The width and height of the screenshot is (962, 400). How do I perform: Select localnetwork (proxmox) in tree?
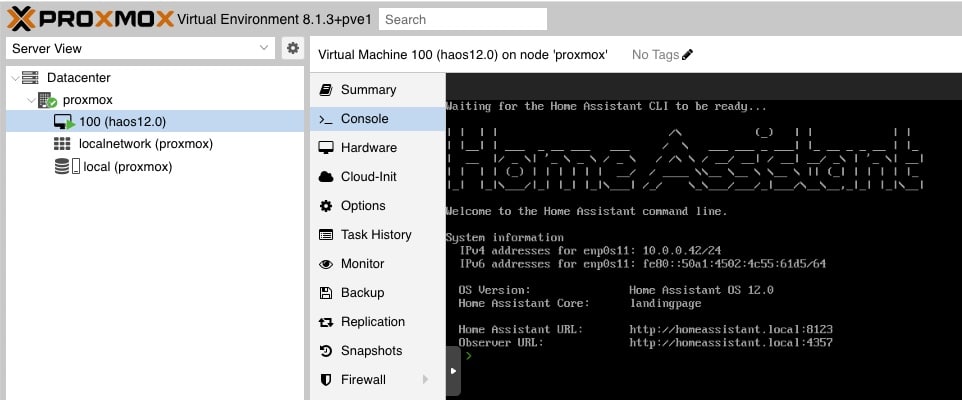pyautogui.click(x=145, y=144)
